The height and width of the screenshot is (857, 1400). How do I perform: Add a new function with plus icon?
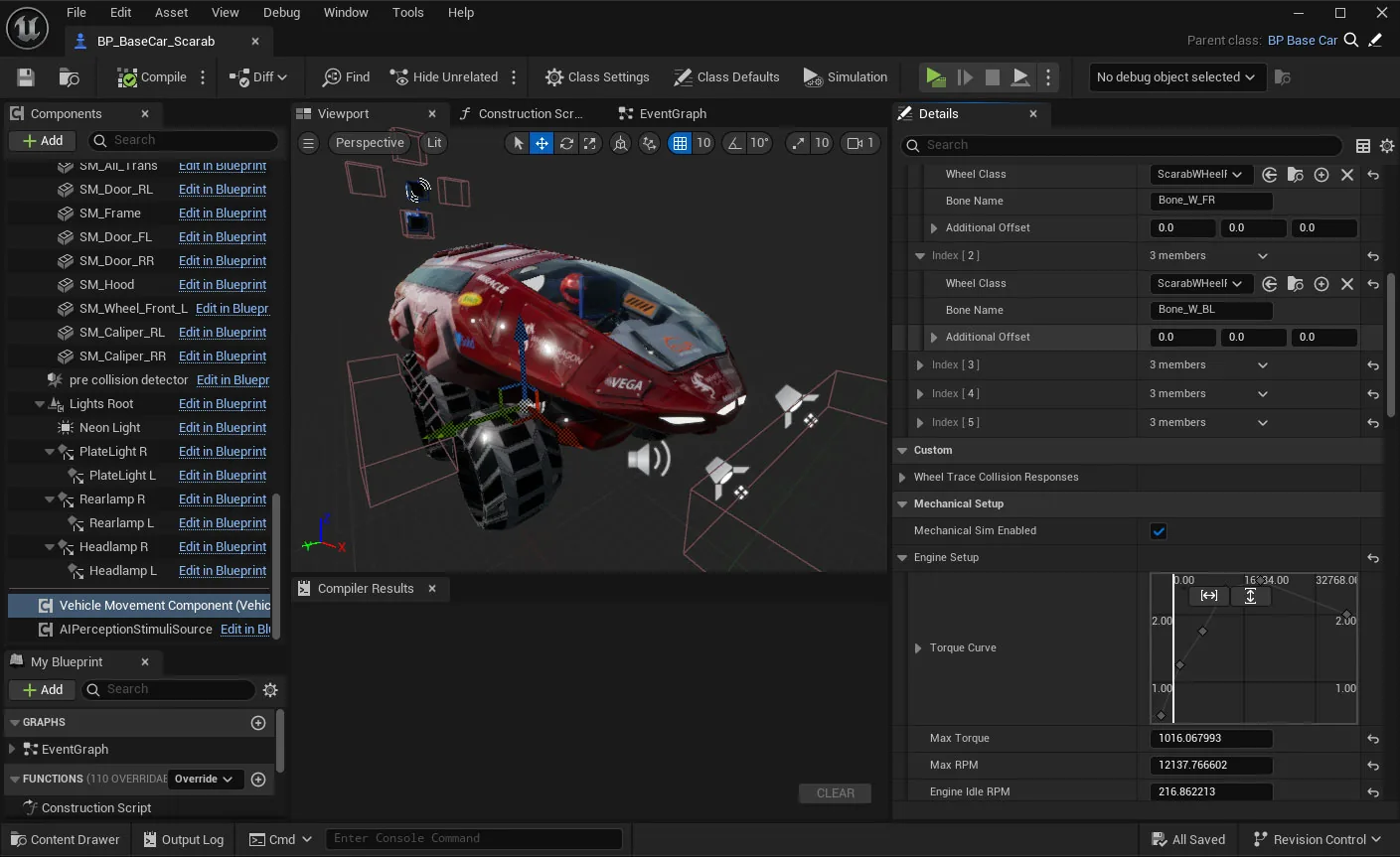258,780
